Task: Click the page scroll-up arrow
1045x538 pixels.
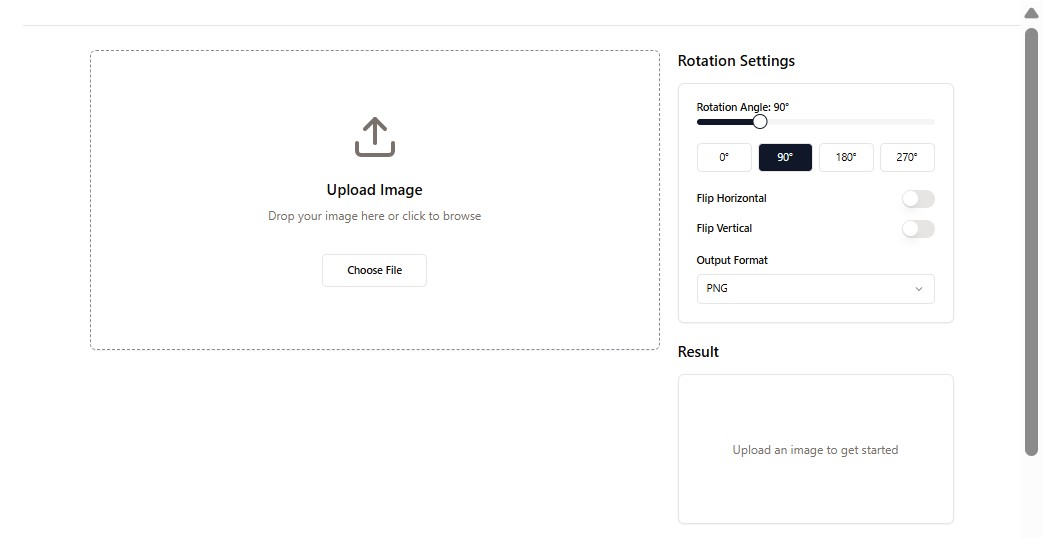Action: click(x=1031, y=13)
